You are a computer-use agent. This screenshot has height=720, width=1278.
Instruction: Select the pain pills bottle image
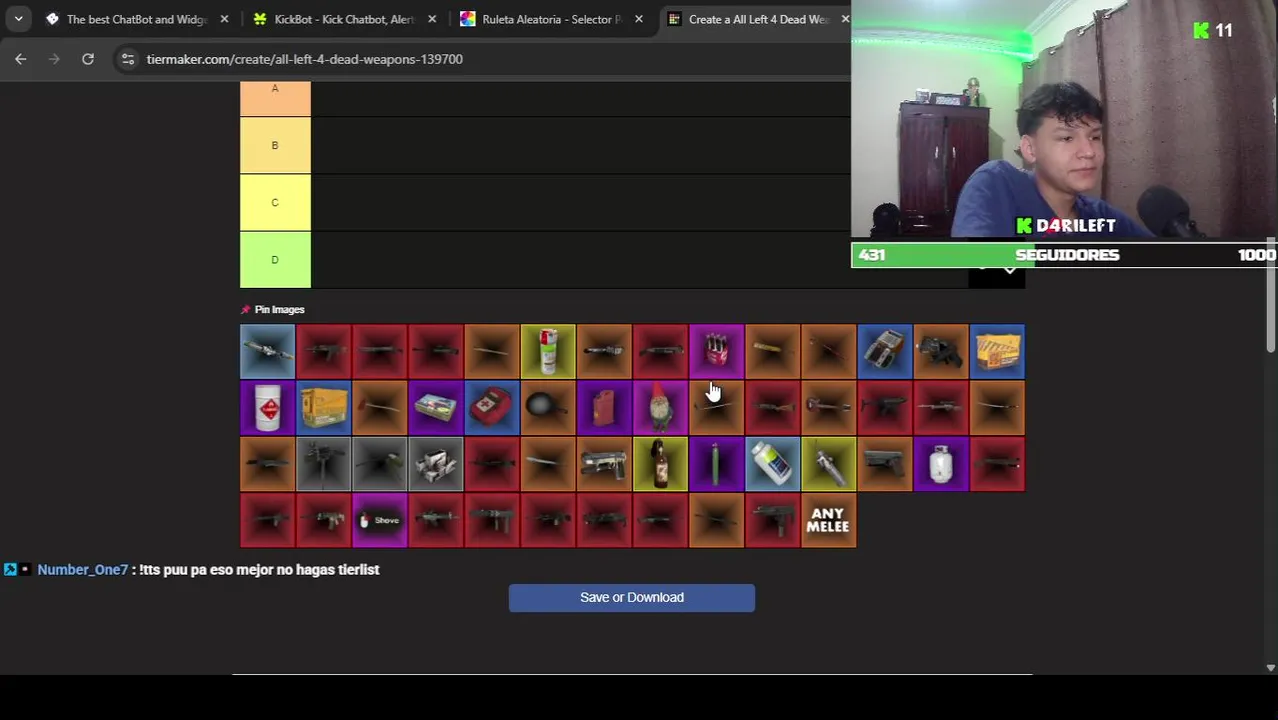click(x=772, y=464)
